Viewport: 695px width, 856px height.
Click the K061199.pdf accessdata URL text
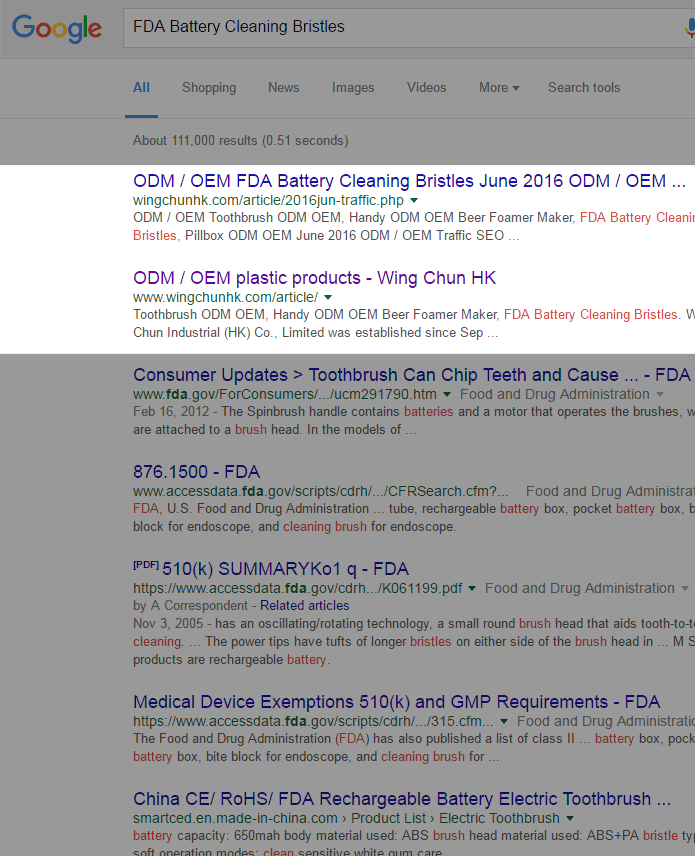[298, 588]
